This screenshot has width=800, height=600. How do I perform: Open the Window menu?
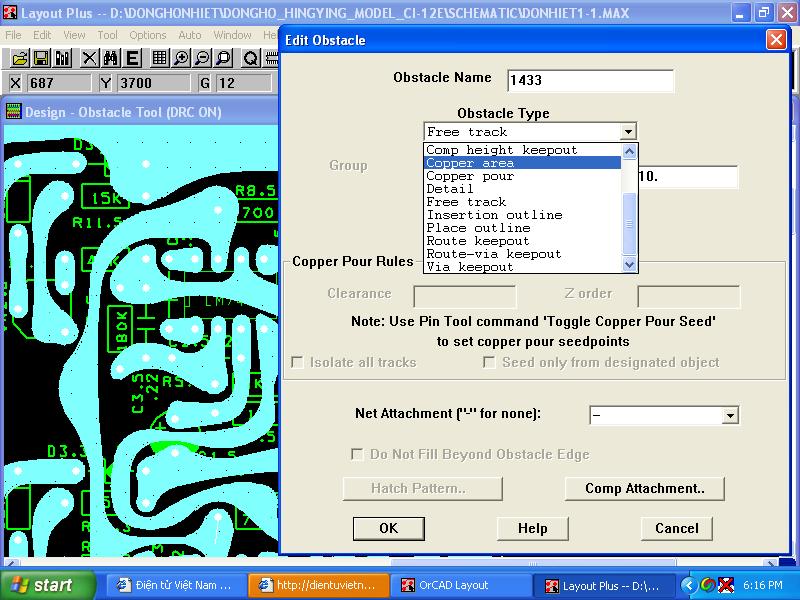(232, 35)
